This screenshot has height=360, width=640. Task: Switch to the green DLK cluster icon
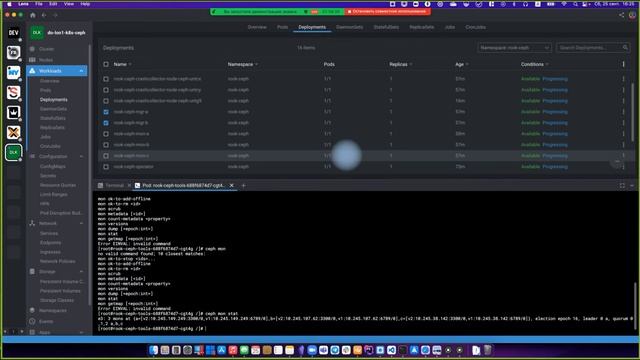coord(13,152)
